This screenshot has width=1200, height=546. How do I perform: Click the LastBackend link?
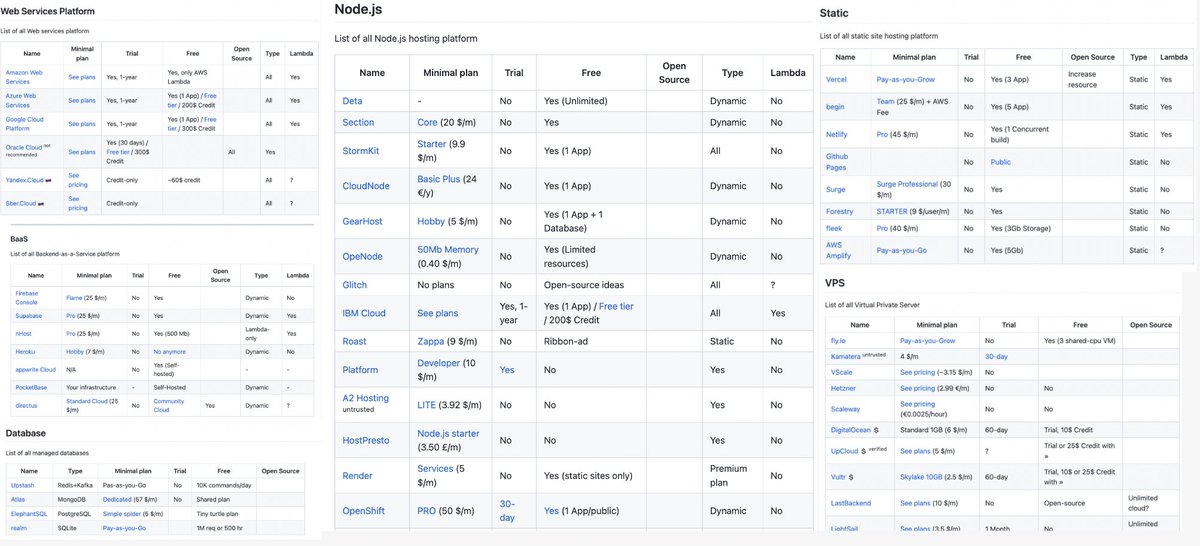coord(851,503)
